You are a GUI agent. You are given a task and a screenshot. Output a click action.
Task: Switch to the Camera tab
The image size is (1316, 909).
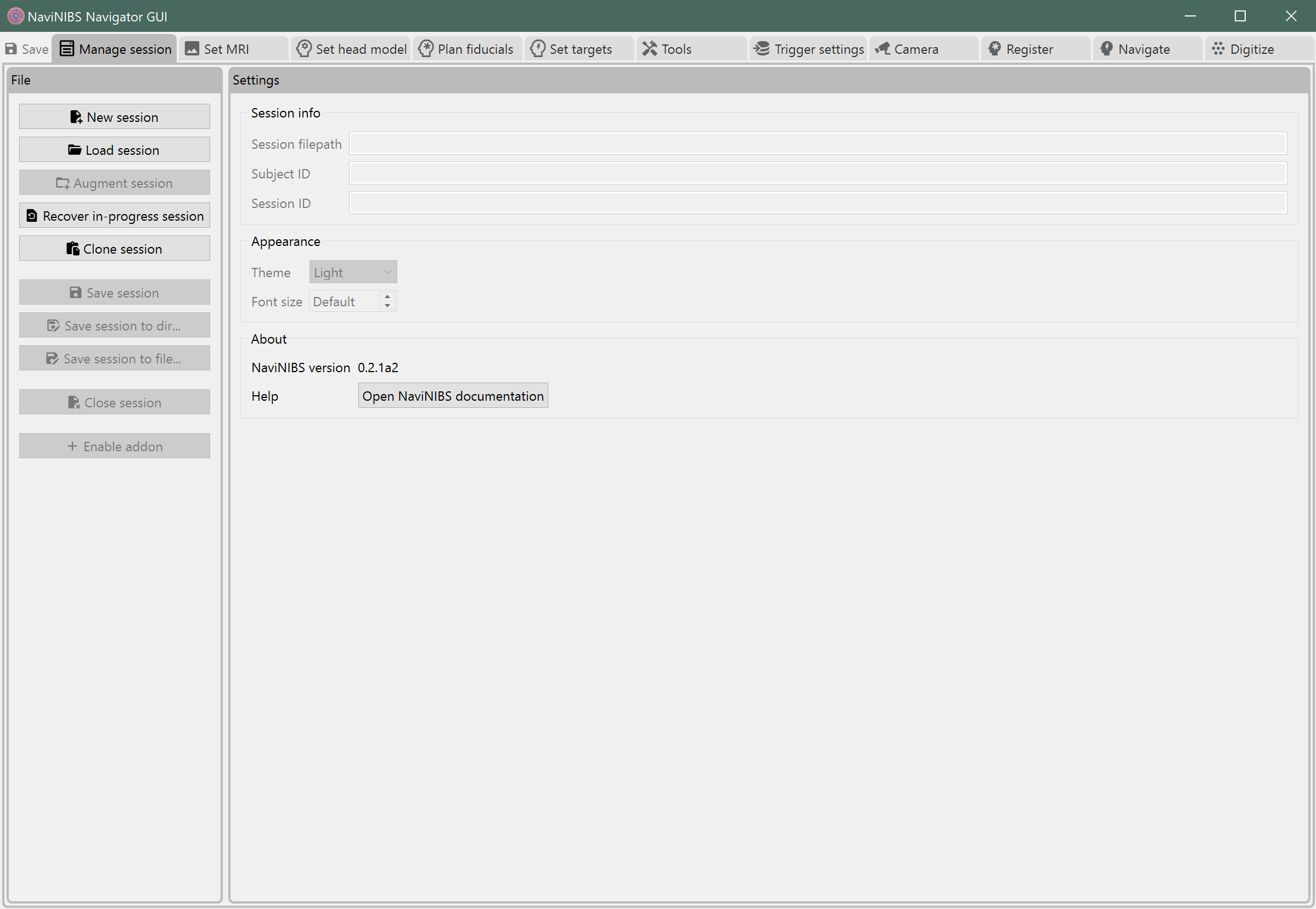click(924, 49)
